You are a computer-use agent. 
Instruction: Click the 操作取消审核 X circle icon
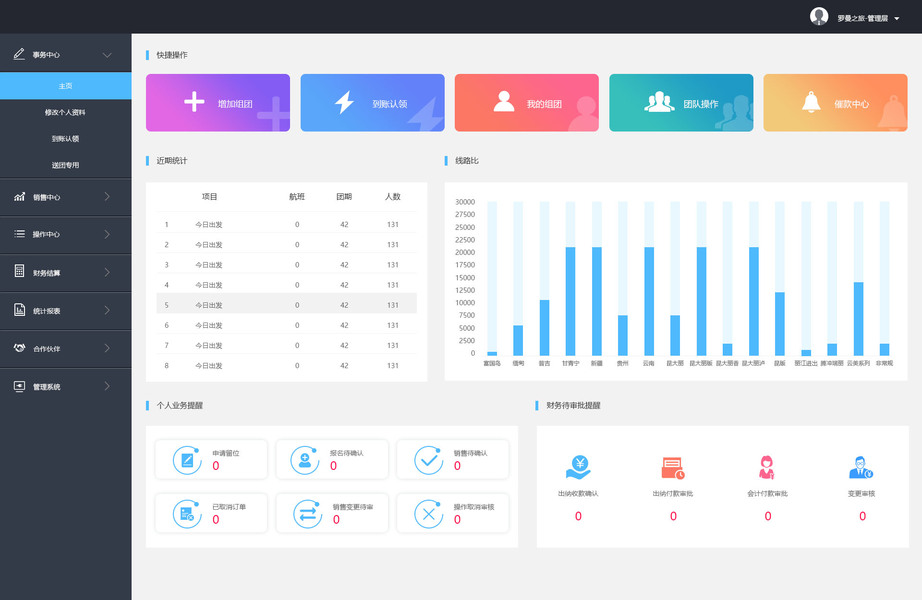click(429, 514)
